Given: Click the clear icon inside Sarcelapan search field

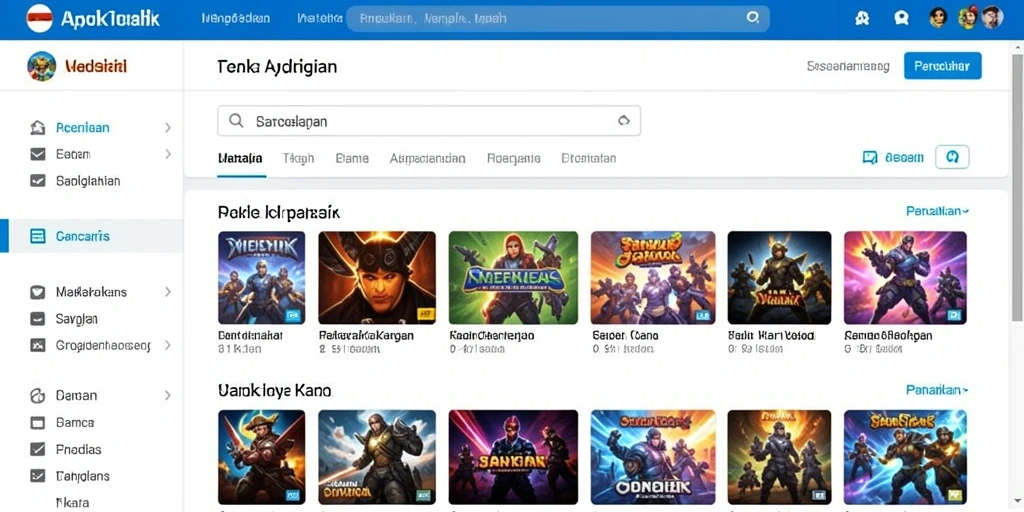Looking at the screenshot, I should [x=623, y=121].
